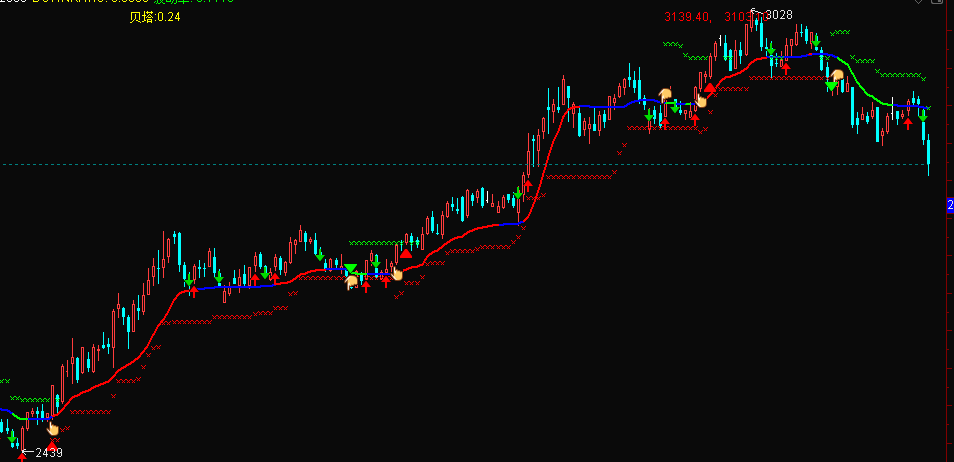Click the hand icon left of the mid-chart red triangle

(x=397, y=274)
